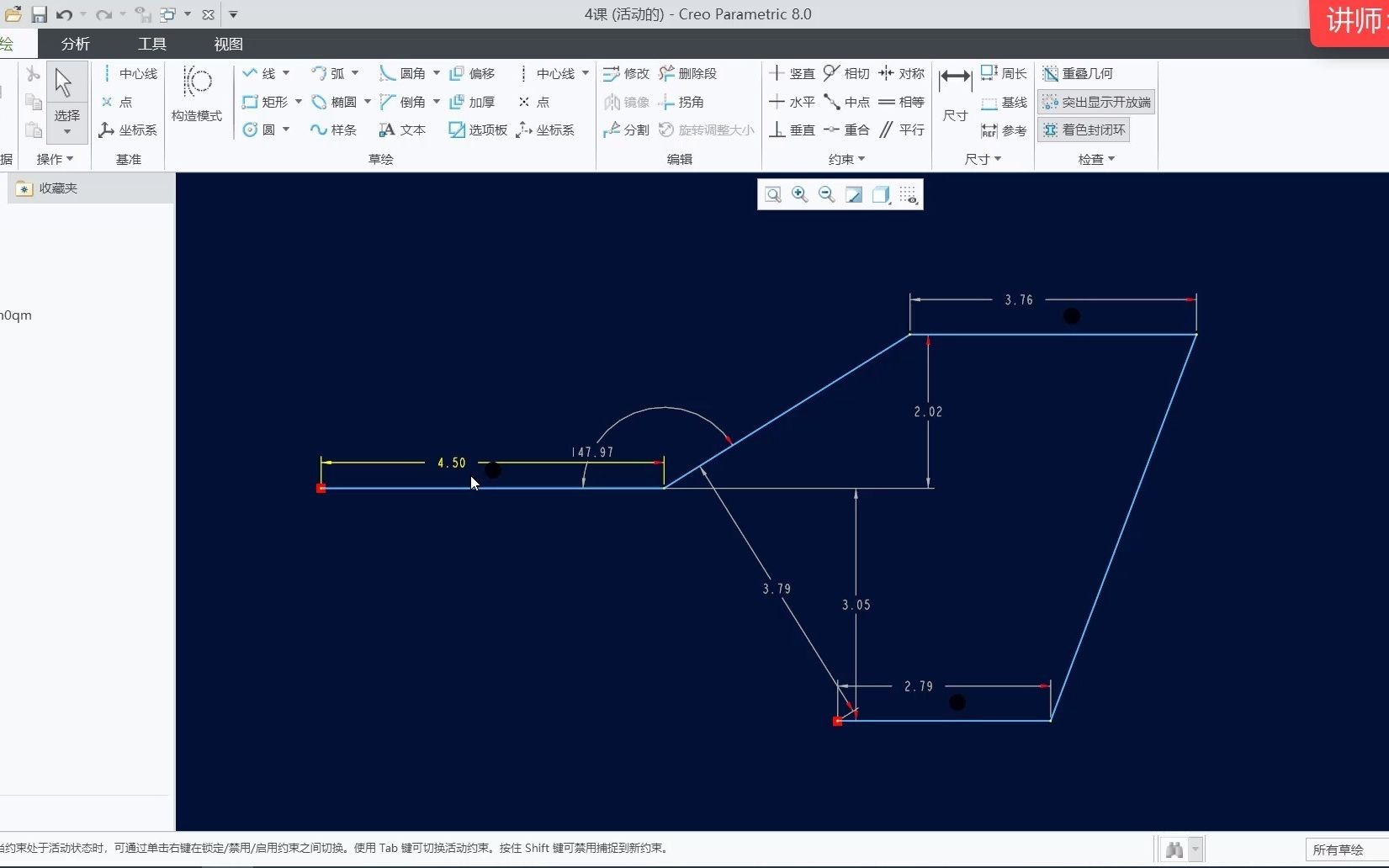Viewport: 1389px width, 868px height.
Task: Click the 基线 baseline dimension tool
Action: click(1004, 102)
